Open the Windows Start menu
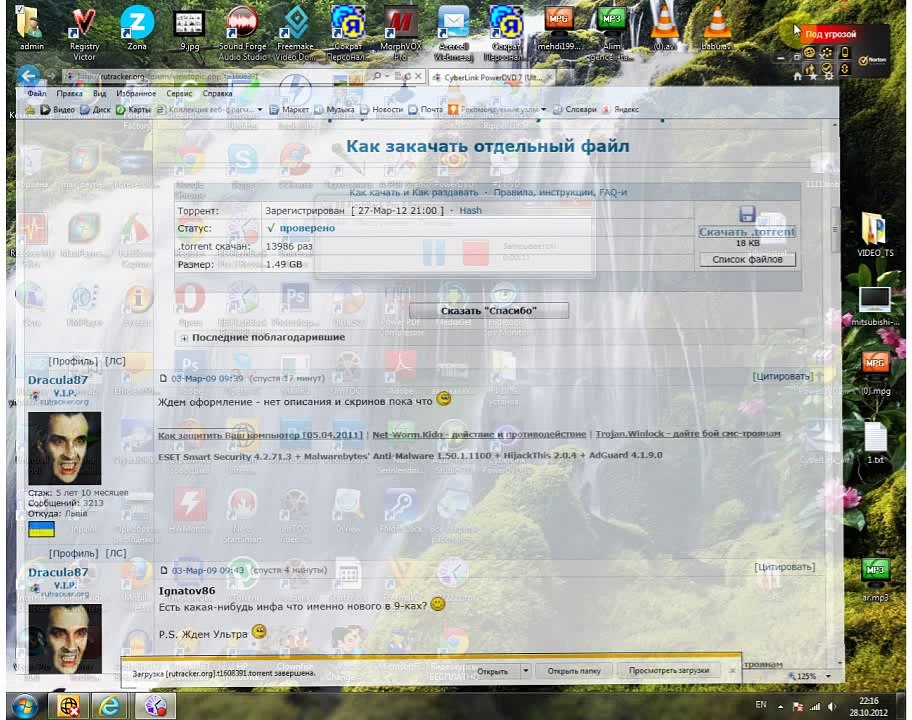The height and width of the screenshot is (720, 912). tap(24, 706)
